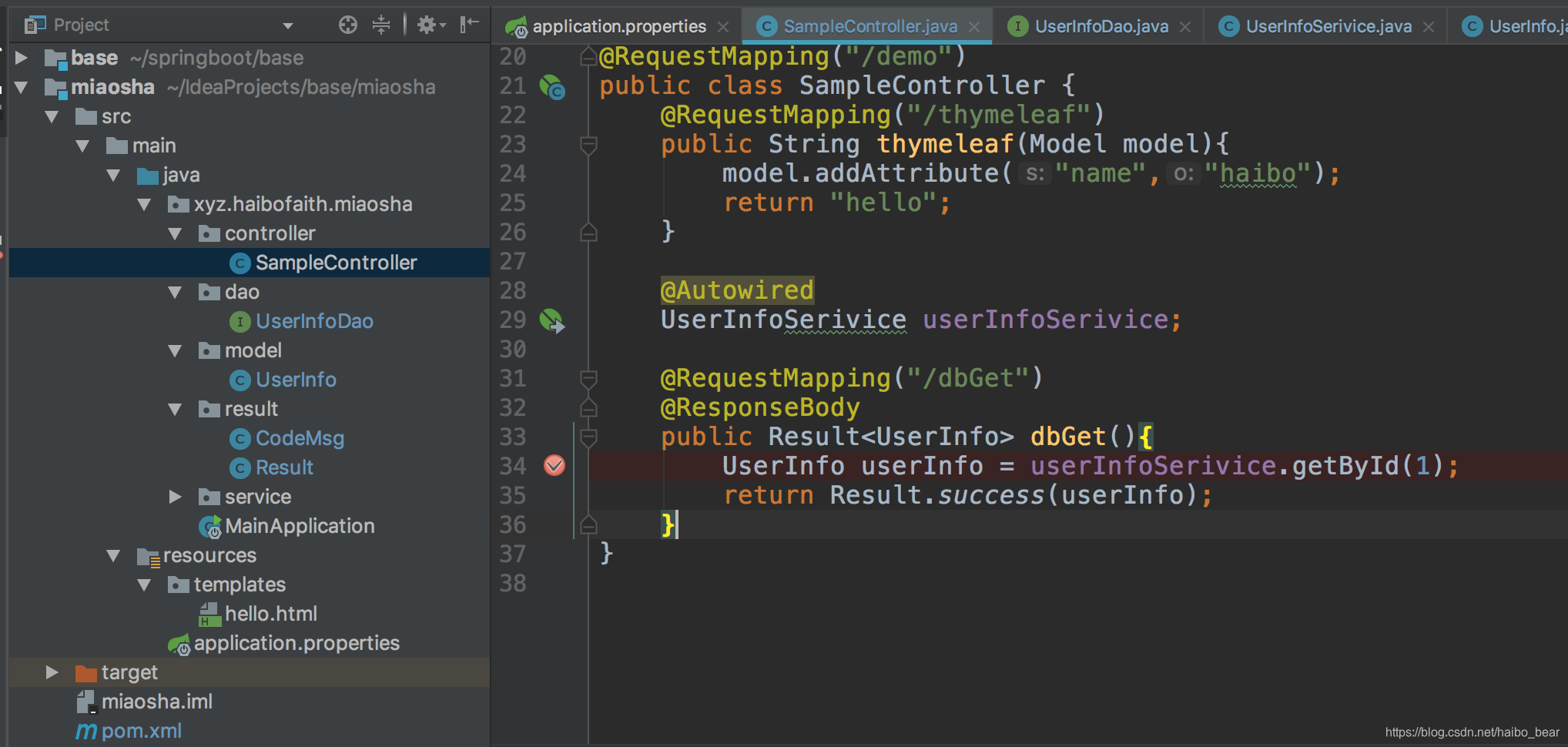Screen dimensions: 1568x747
Task: Click the Spring bean gutter icon on line 21
Action: point(552,87)
